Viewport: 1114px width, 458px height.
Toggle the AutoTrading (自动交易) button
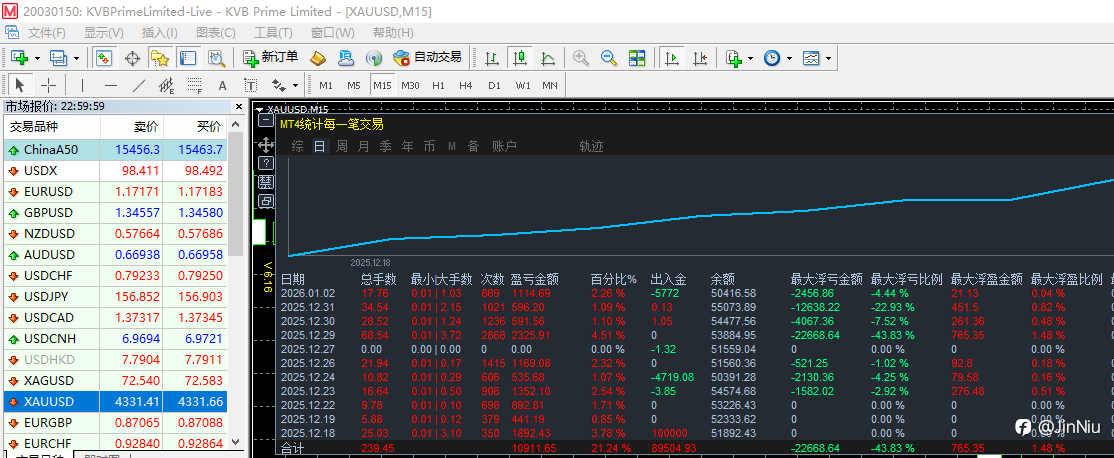tap(428, 58)
